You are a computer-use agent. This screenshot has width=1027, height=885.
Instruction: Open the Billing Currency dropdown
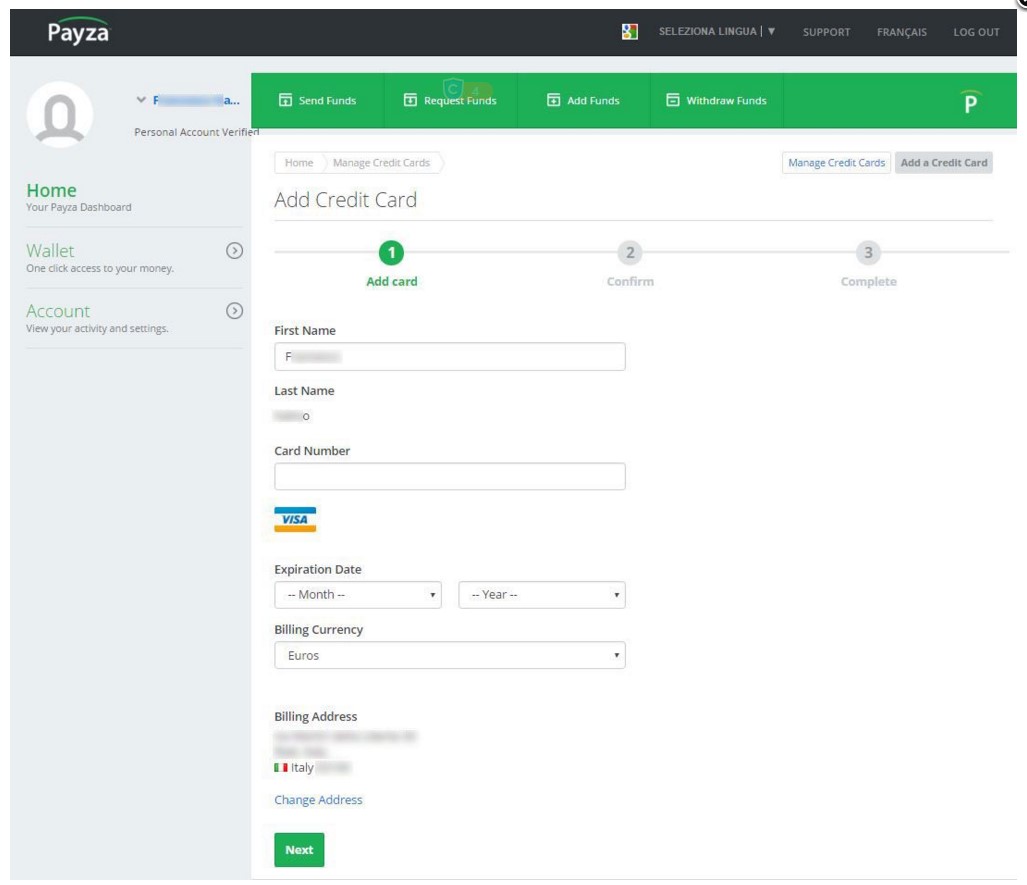[x=449, y=656]
